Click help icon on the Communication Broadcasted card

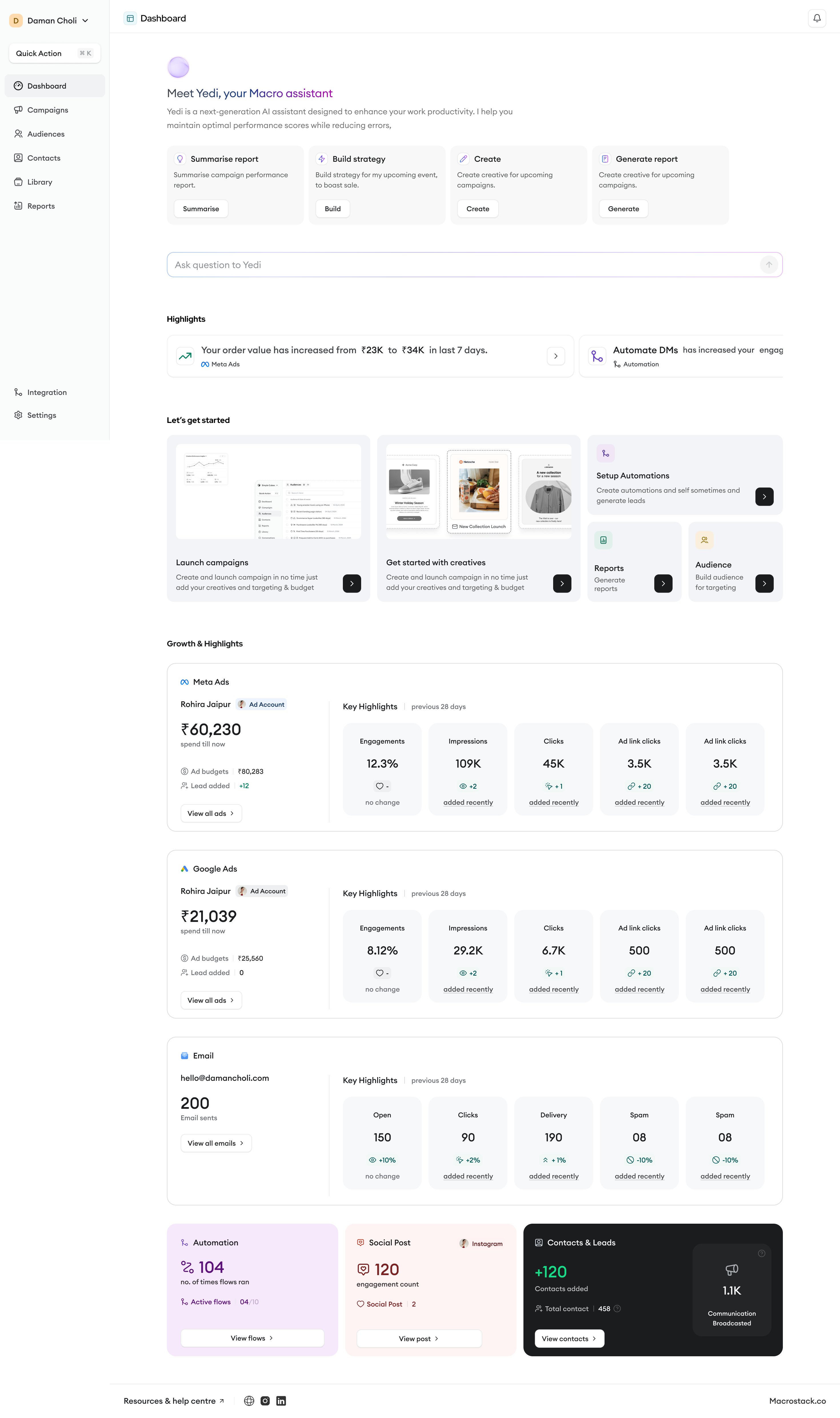762,1253
